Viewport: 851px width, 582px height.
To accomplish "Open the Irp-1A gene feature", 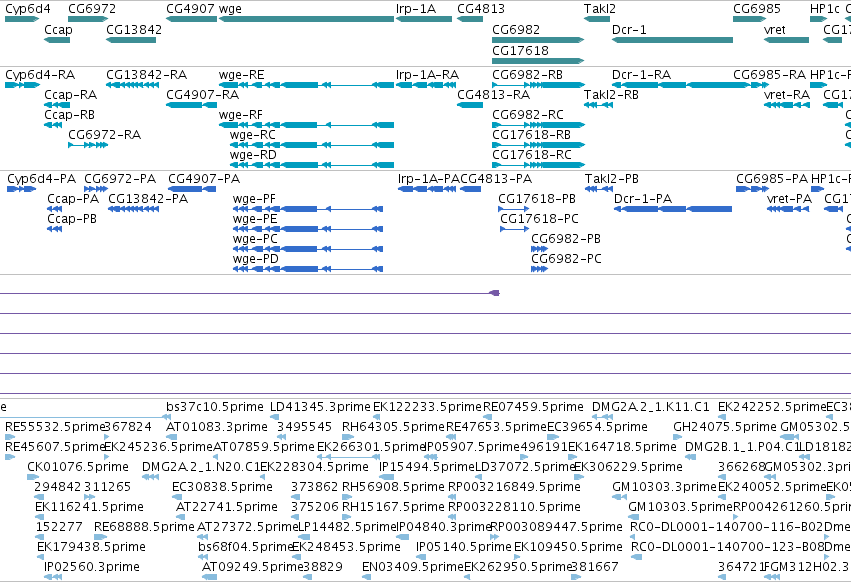I will tap(424, 19).
